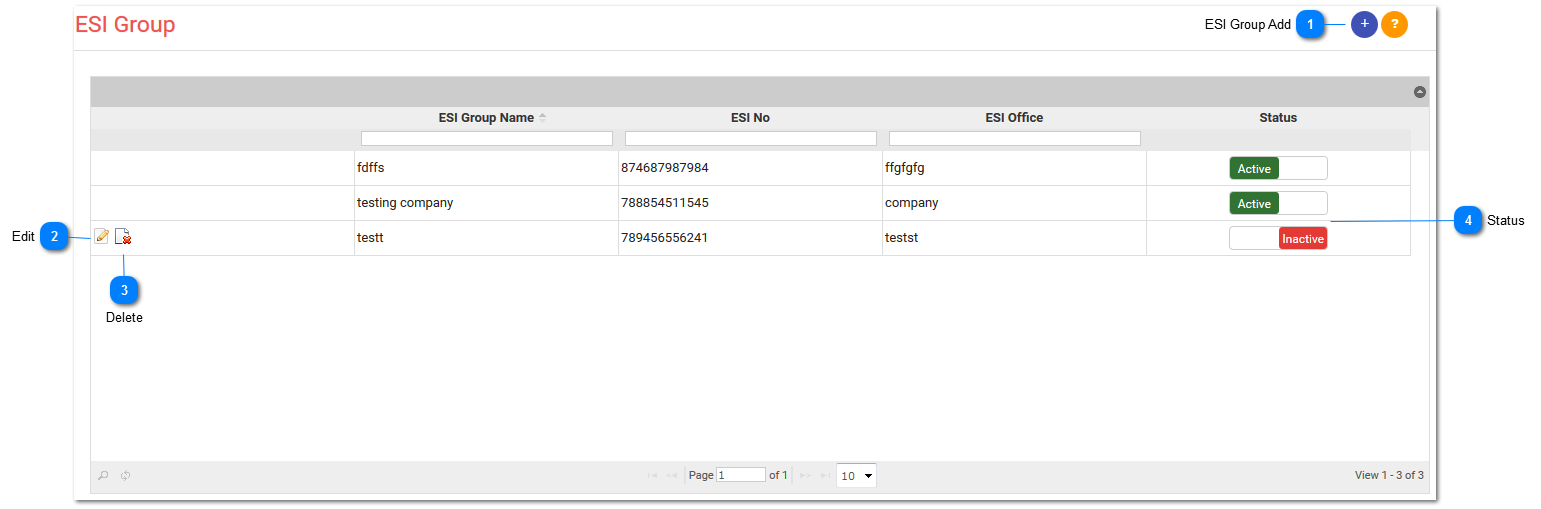1541x509 pixels.
Task: Toggle Inactive status for testt
Action: tap(1278, 238)
